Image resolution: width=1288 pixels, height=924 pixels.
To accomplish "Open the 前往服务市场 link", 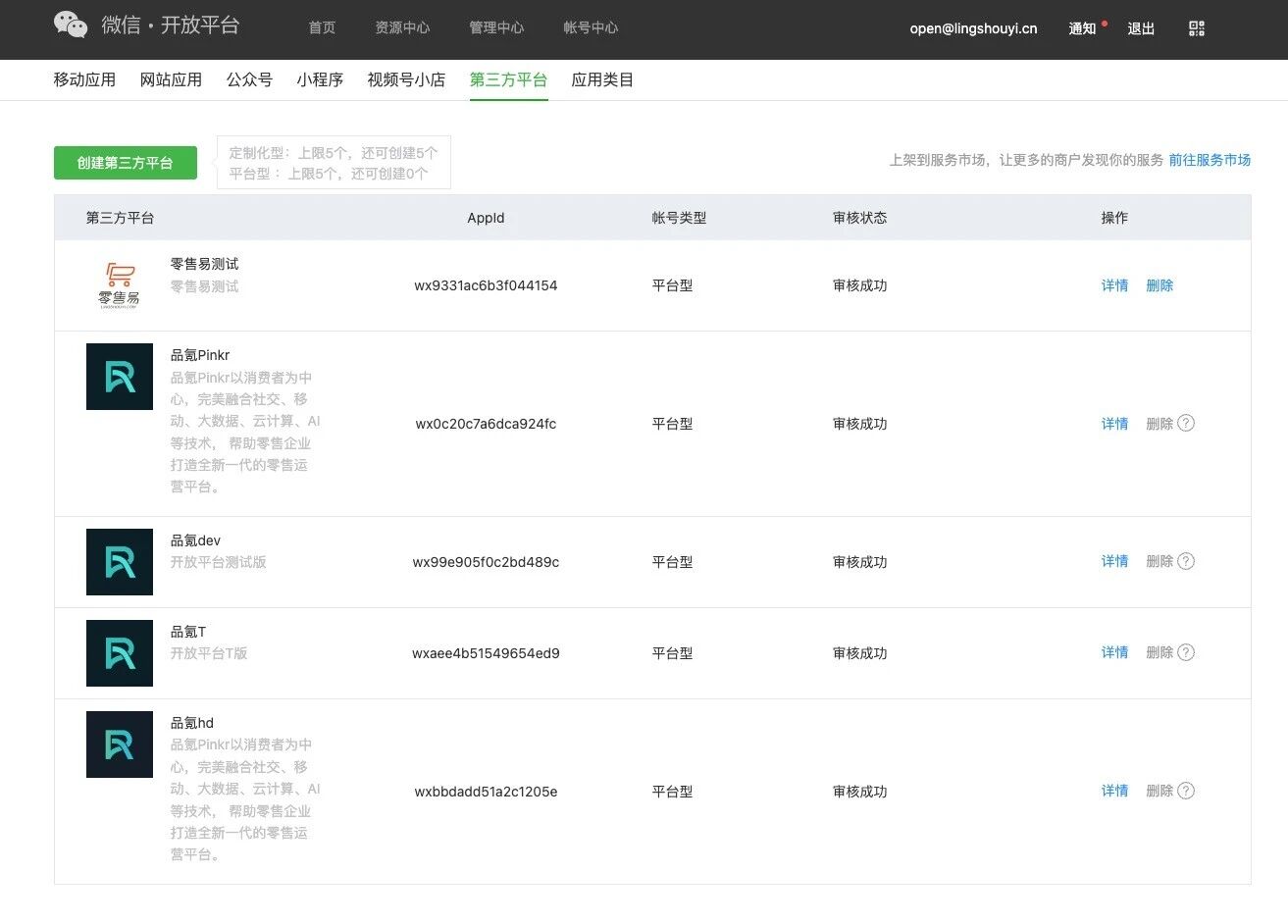I will point(1210,160).
